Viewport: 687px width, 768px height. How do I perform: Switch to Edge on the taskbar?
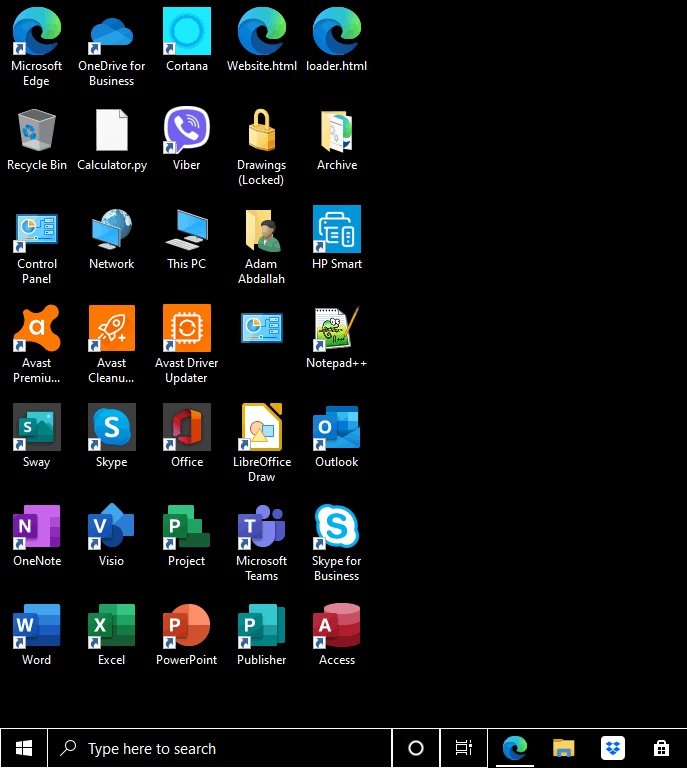click(515, 748)
